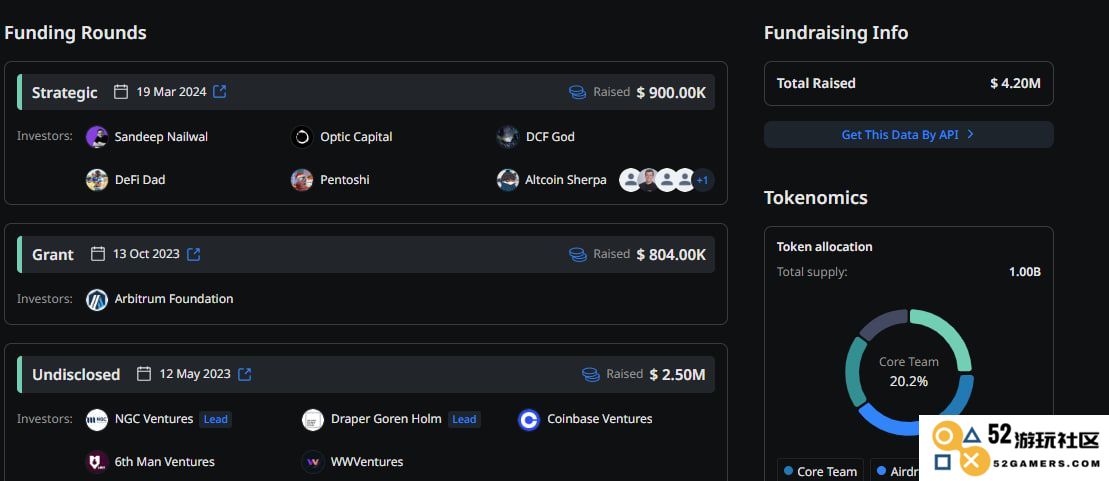Open DeFi Dad investor link

[x=140, y=180]
